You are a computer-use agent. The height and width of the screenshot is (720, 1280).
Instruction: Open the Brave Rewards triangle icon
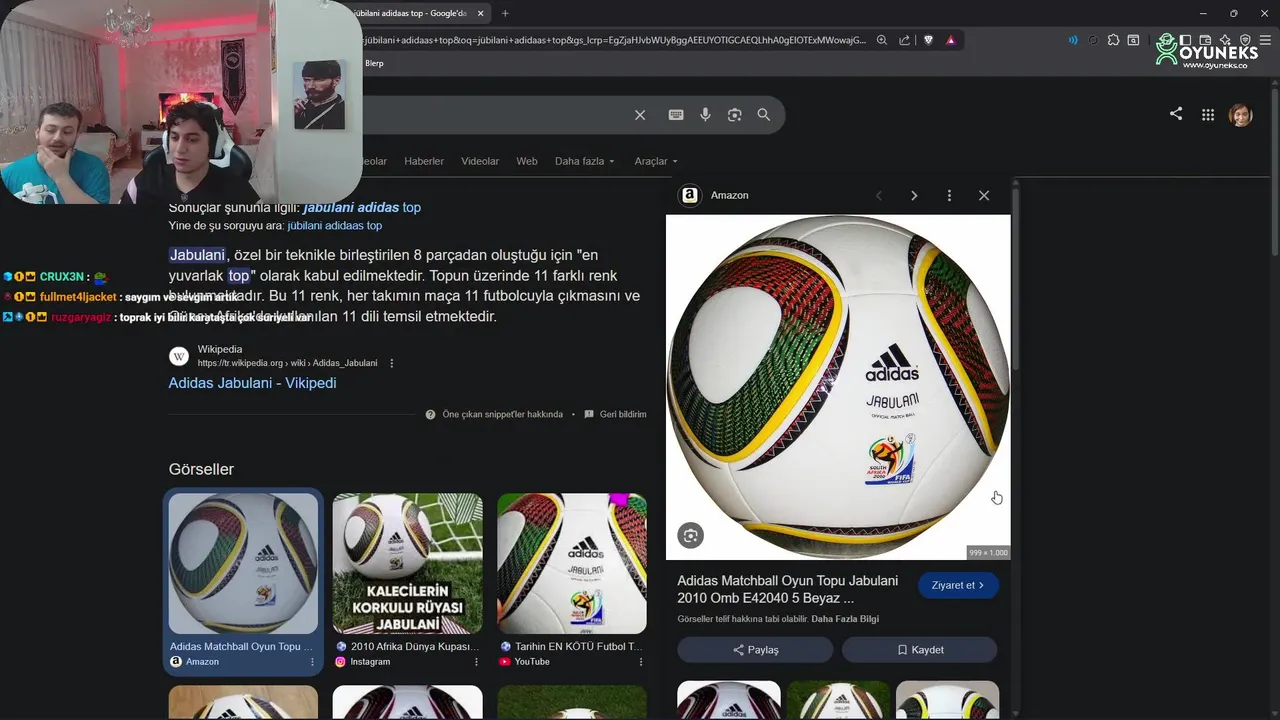click(950, 40)
